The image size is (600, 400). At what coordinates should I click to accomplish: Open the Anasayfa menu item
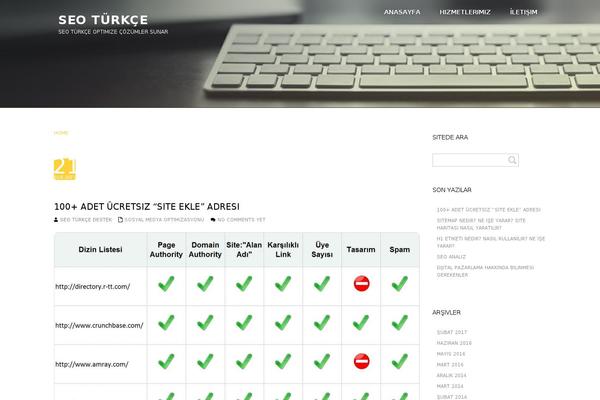coord(402,12)
